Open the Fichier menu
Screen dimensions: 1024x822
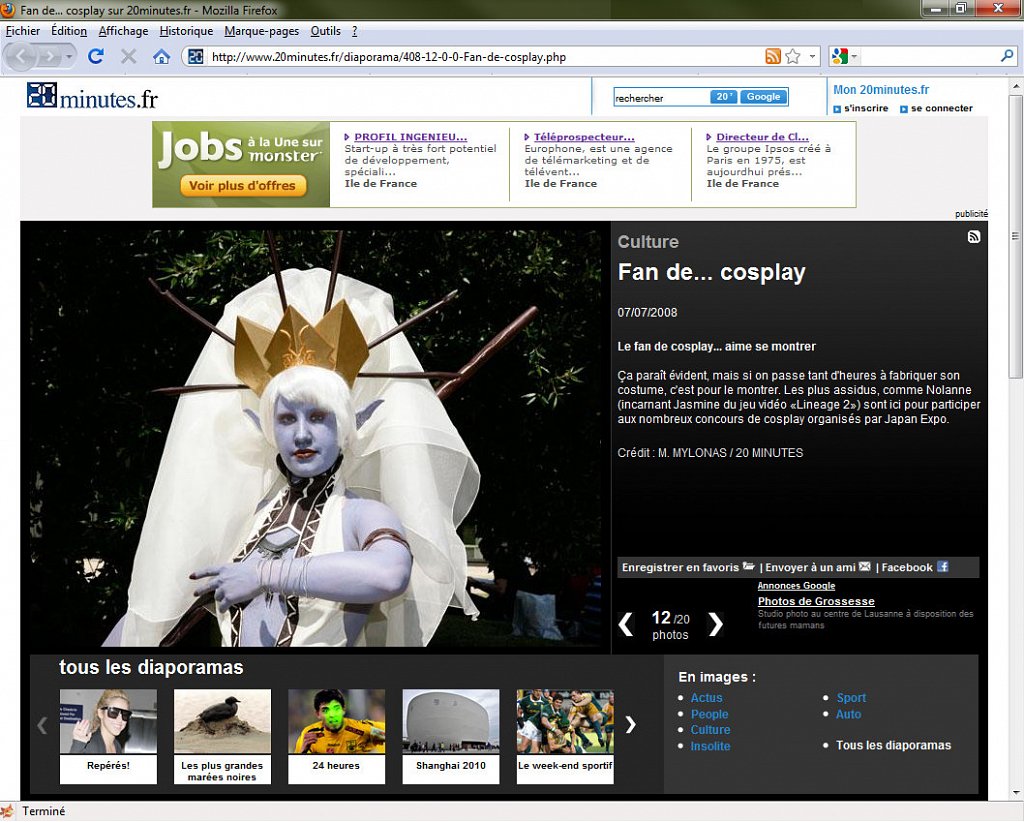(23, 31)
